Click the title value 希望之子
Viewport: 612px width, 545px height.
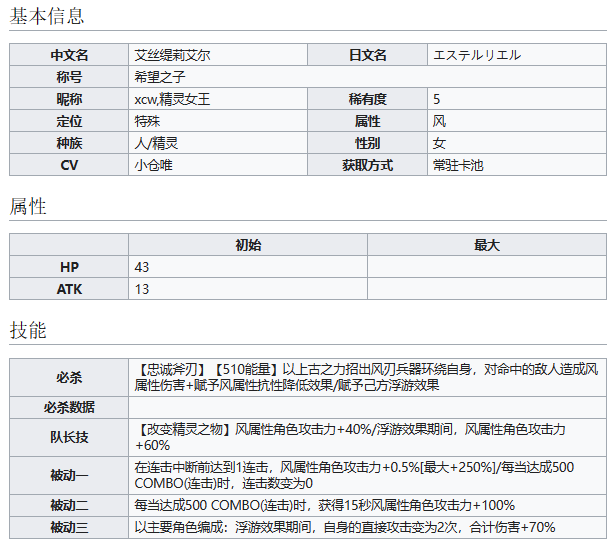click(x=160, y=77)
